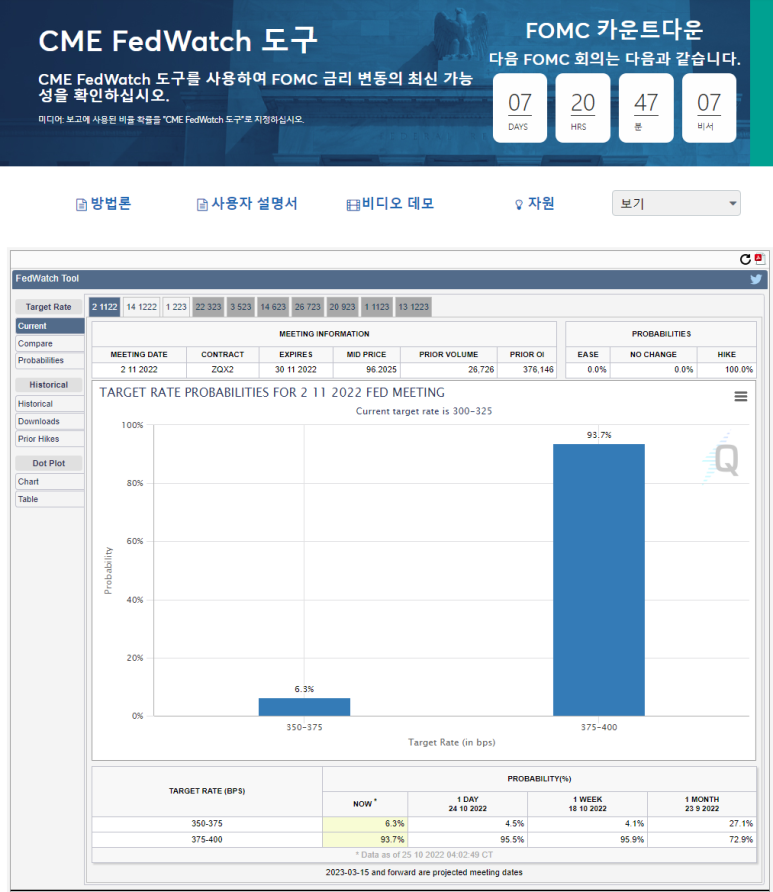
Task: Click the 100.0% hike probability cell
Action: 727,370
